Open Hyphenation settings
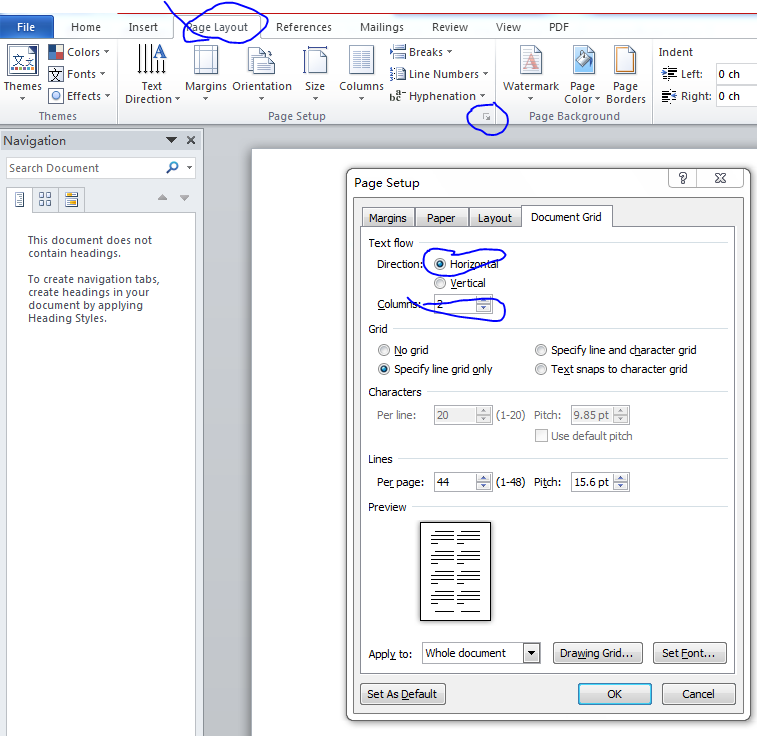 437,96
